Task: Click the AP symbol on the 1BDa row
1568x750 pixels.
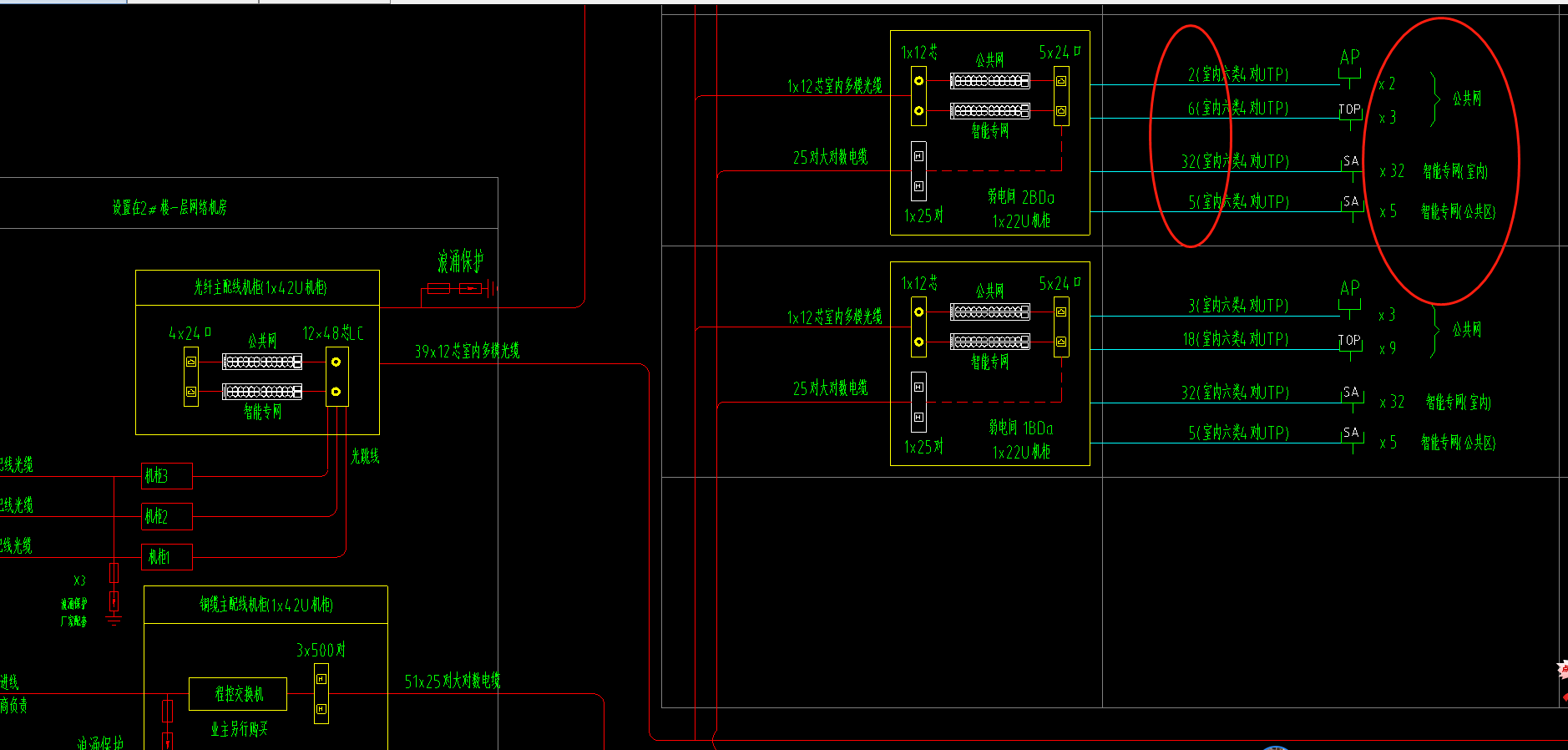Action: coord(1349,298)
